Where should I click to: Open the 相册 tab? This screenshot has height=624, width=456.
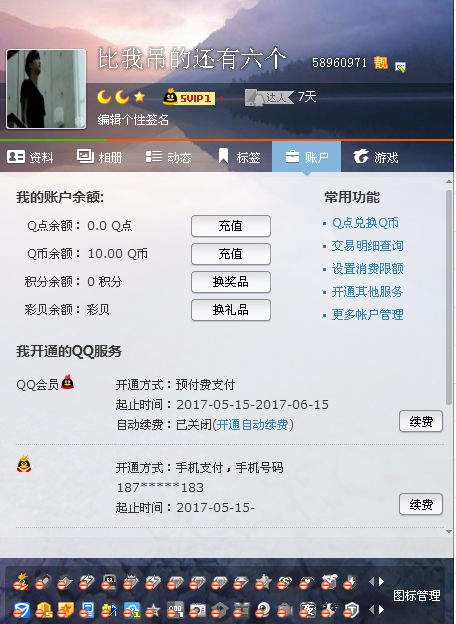[99, 157]
